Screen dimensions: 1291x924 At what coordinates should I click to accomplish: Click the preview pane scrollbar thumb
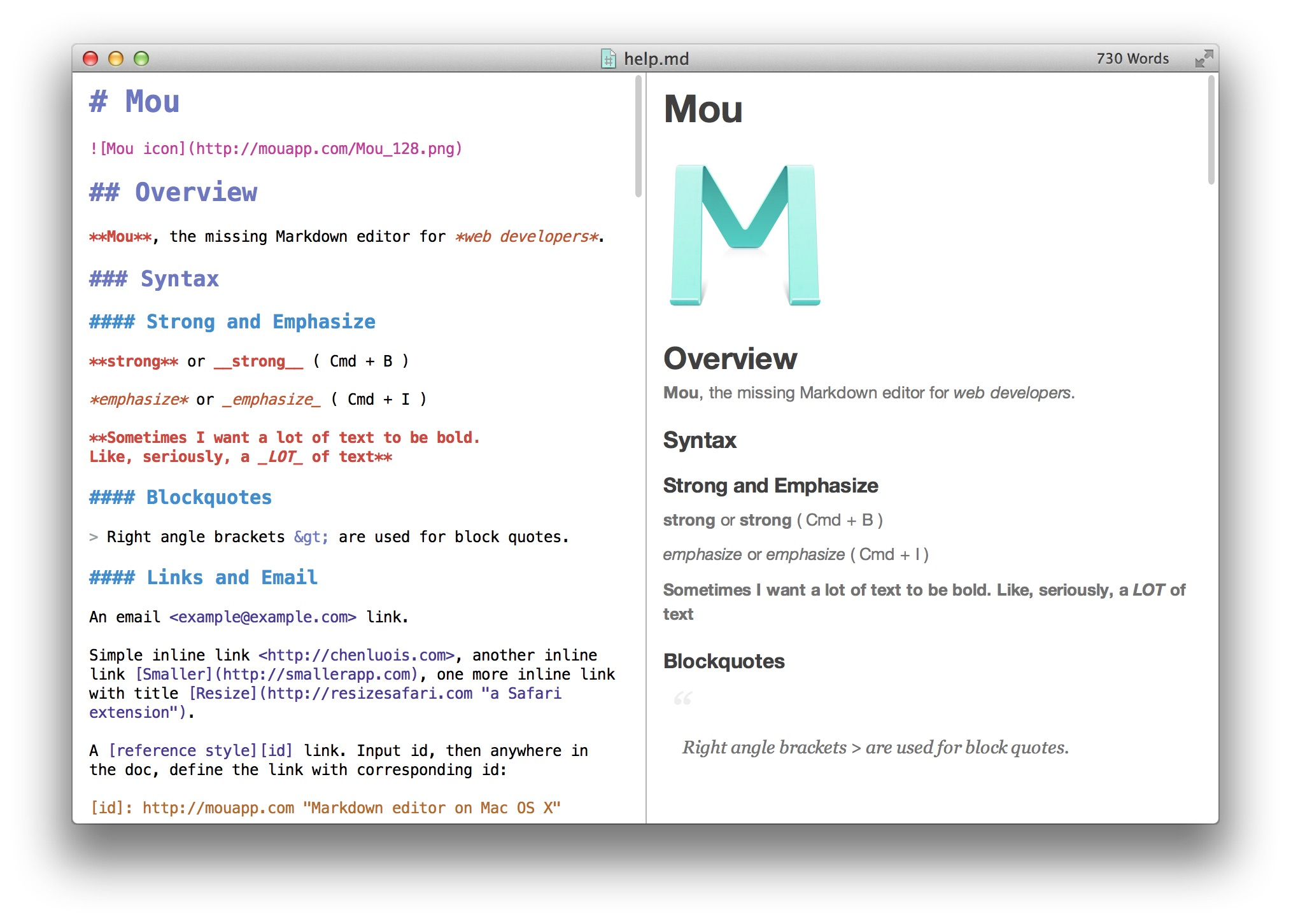click(1211, 130)
